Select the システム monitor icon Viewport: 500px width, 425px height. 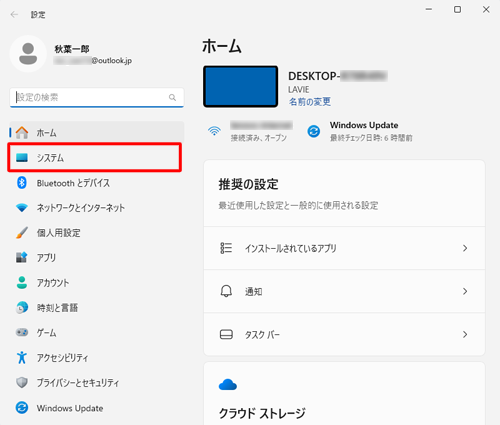[x=22, y=157]
